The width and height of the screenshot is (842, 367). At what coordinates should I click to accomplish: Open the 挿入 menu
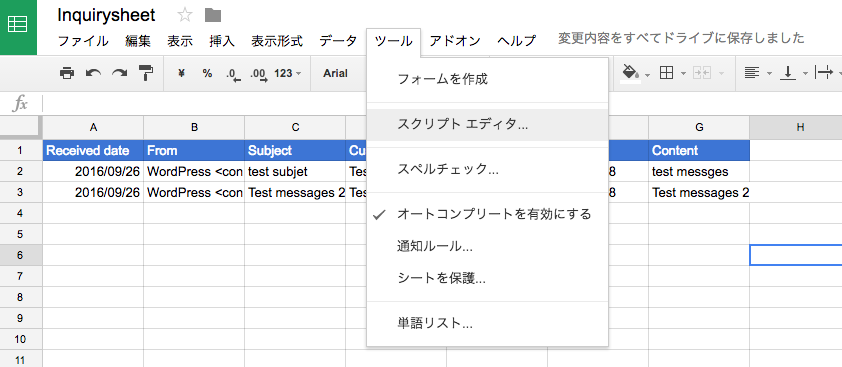222,41
